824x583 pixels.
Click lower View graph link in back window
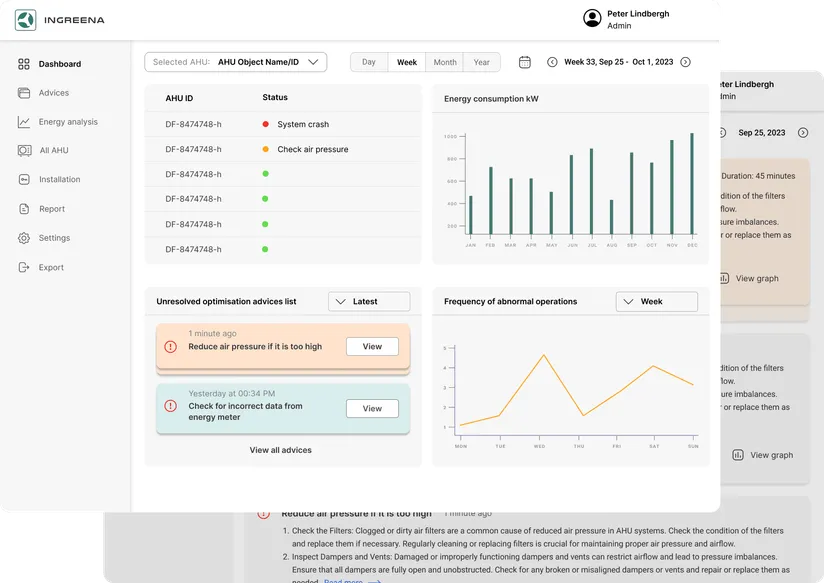point(771,455)
